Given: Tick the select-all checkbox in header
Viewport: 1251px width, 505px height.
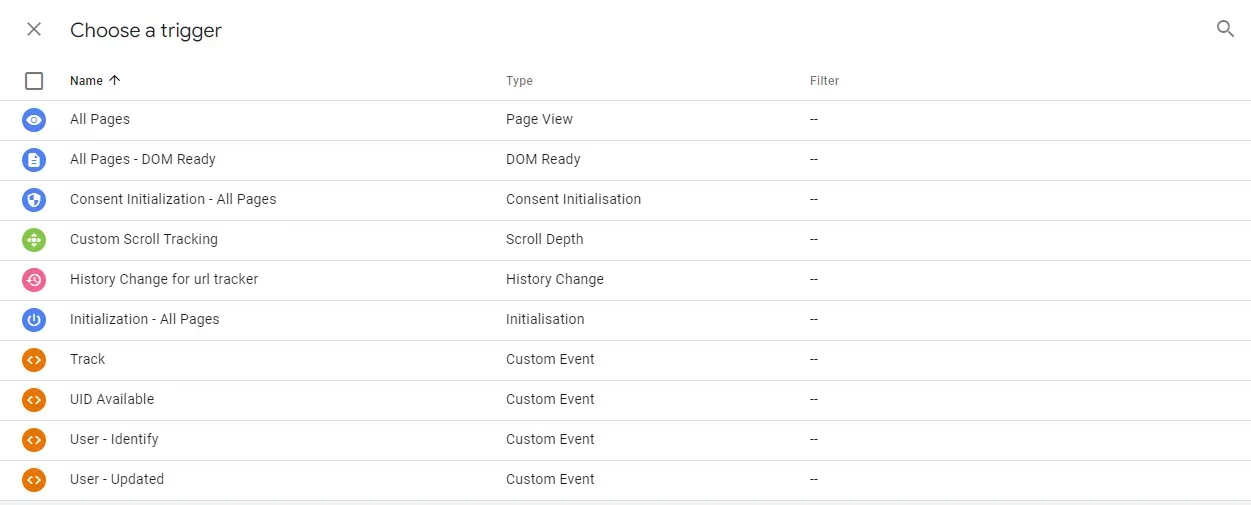Looking at the screenshot, I should 34,81.
